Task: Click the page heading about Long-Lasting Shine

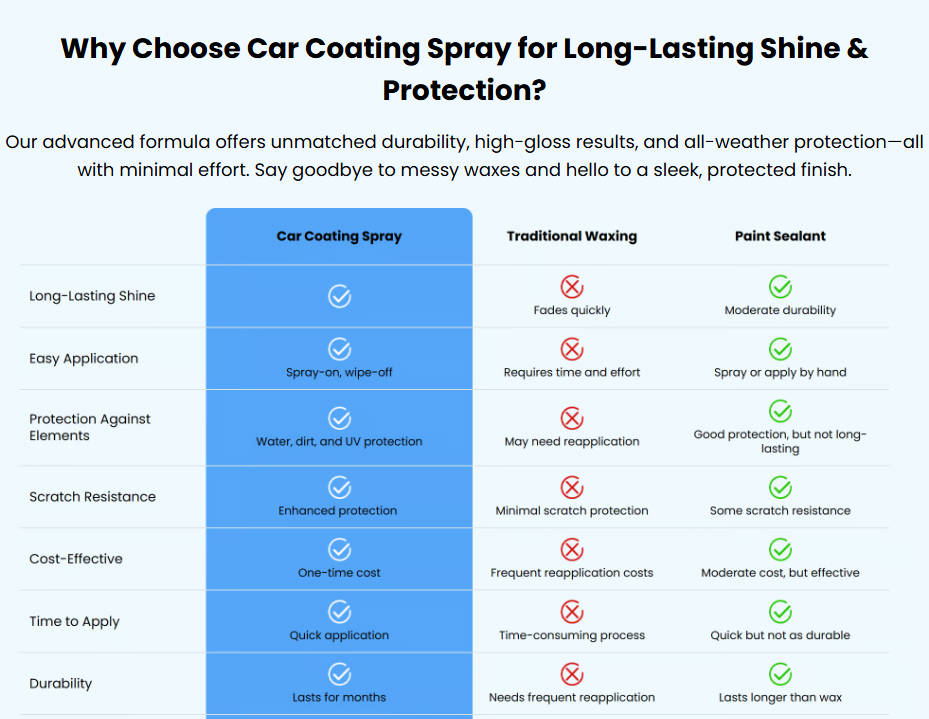Action: tap(464, 69)
